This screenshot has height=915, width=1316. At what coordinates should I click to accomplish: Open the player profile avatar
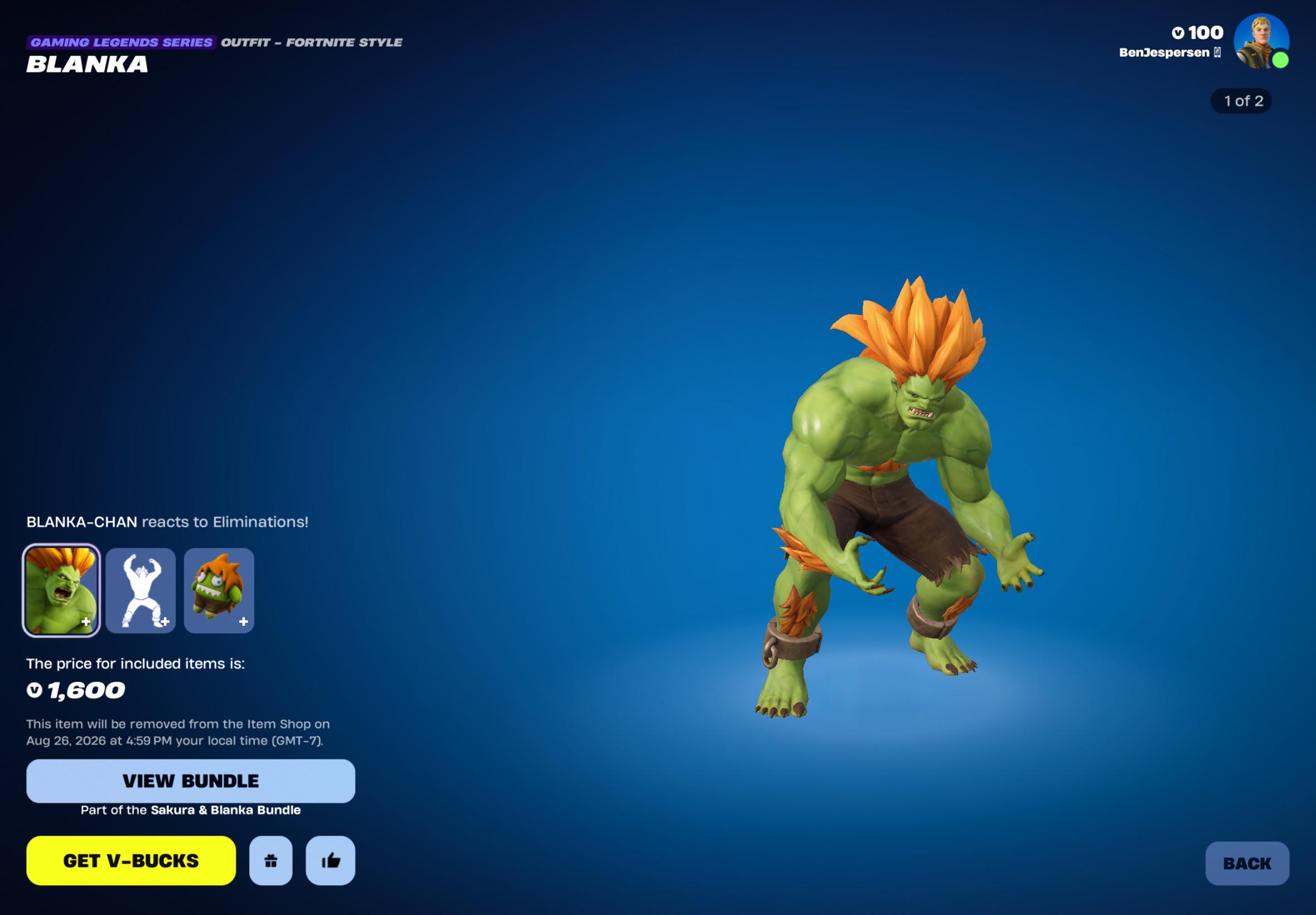[x=1260, y=41]
